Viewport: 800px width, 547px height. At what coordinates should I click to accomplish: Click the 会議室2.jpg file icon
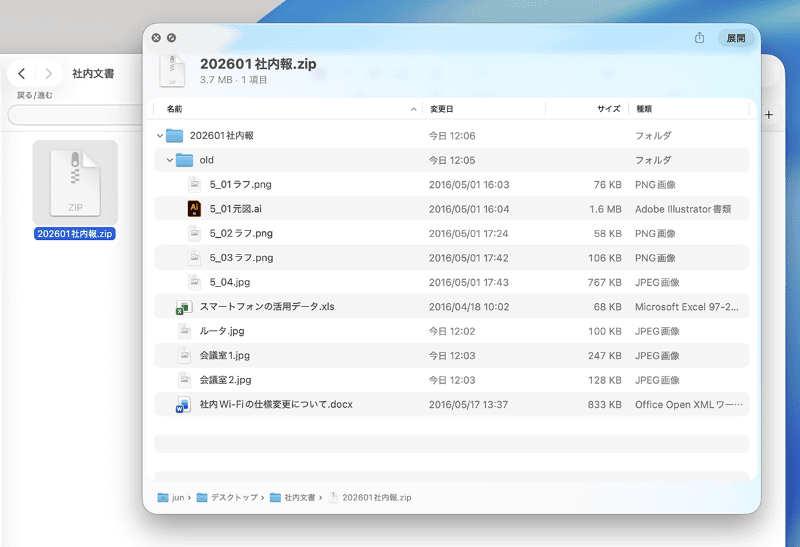(x=184, y=380)
